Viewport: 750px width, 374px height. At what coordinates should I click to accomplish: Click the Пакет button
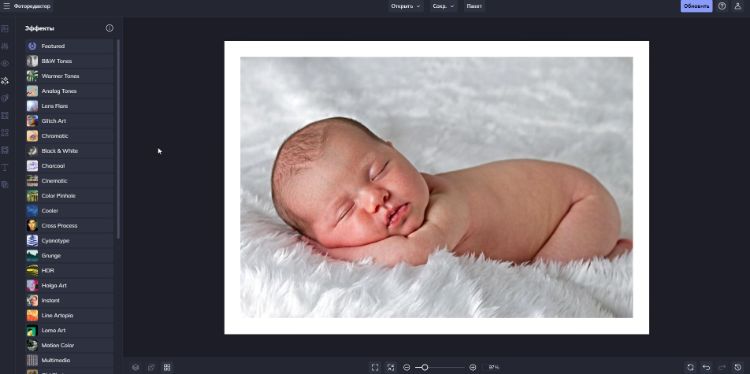[x=474, y=6]
